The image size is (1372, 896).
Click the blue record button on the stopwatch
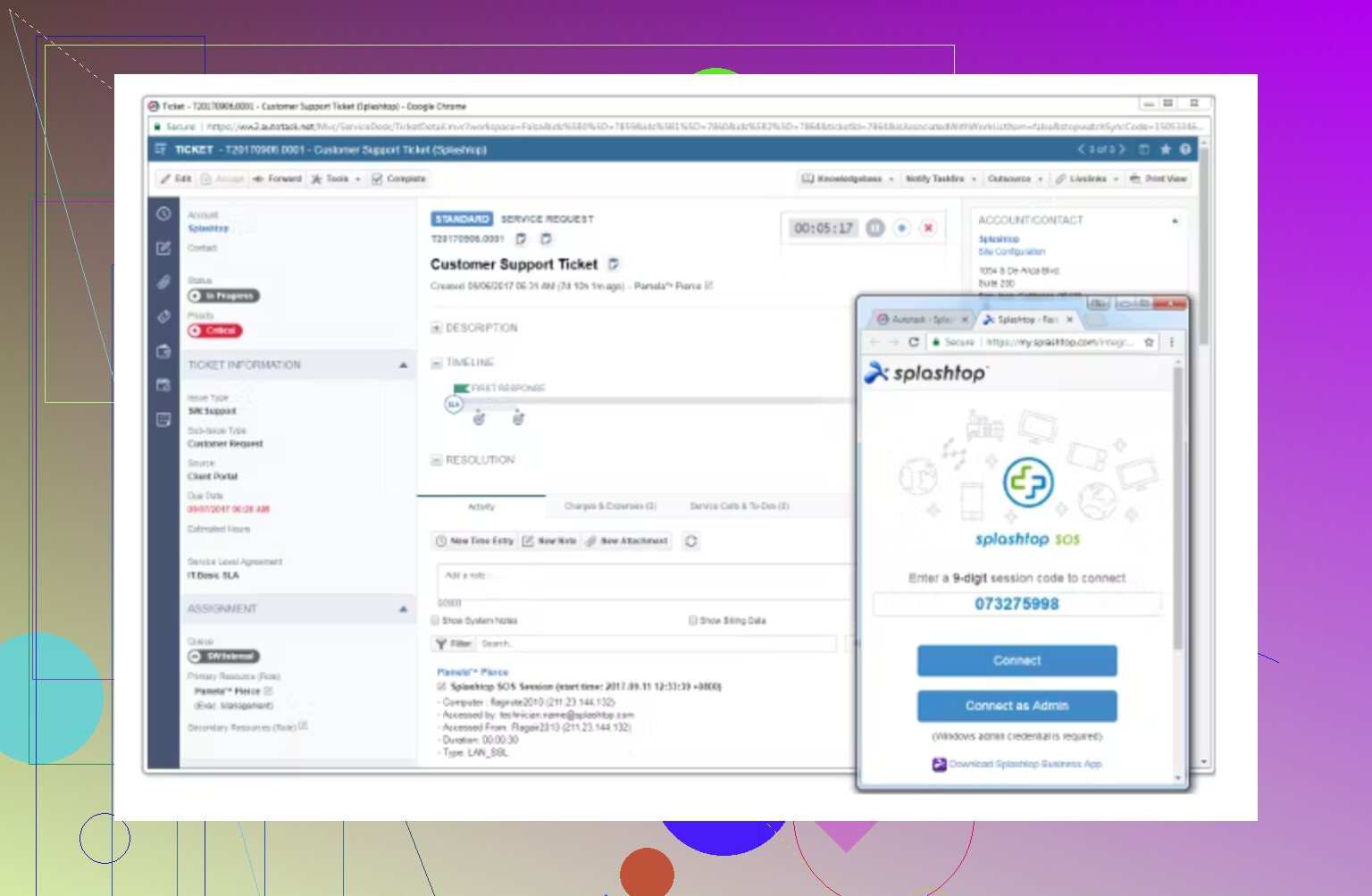[x=902, y=228]
